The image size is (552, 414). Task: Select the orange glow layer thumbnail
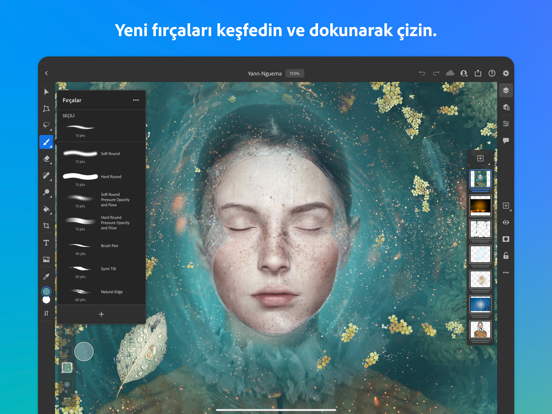click(480, 206)
